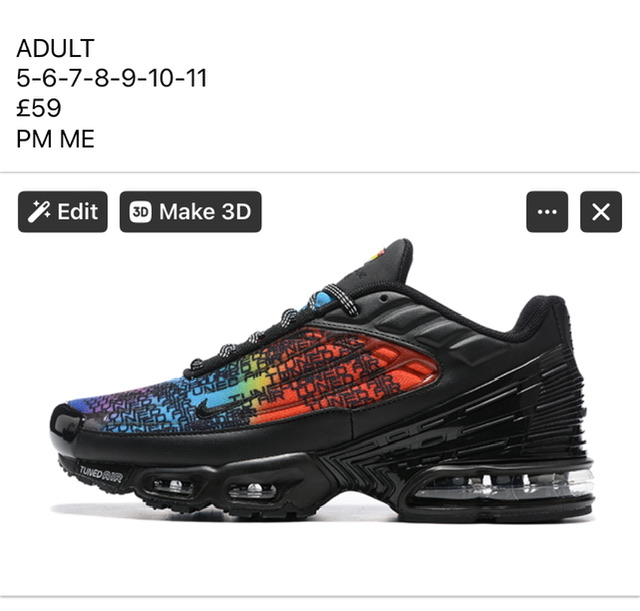Click the ADULT line in the post text

click(56, 48)
